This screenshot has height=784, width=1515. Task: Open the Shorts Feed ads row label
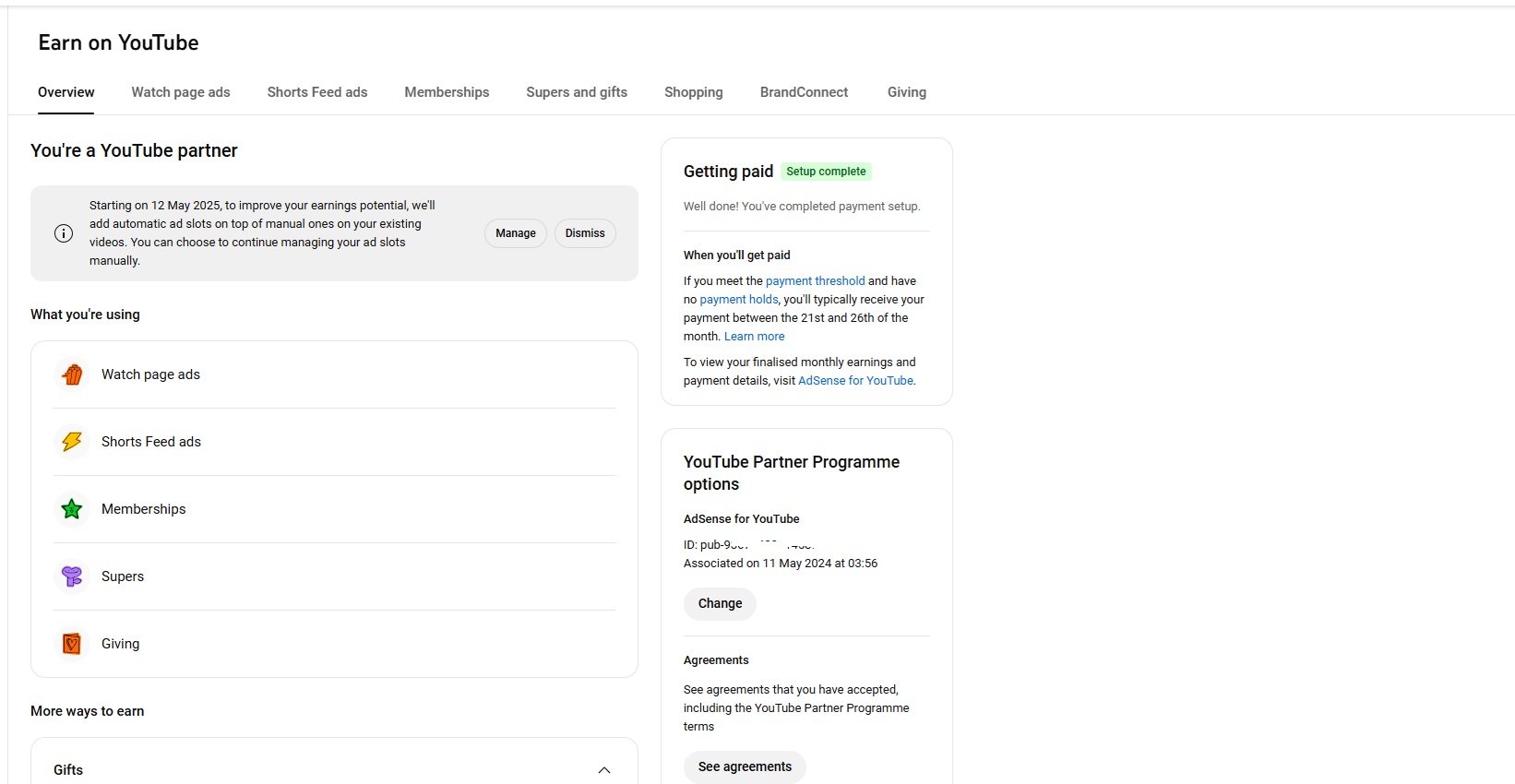pyautogui.click(x=151, y=442)
